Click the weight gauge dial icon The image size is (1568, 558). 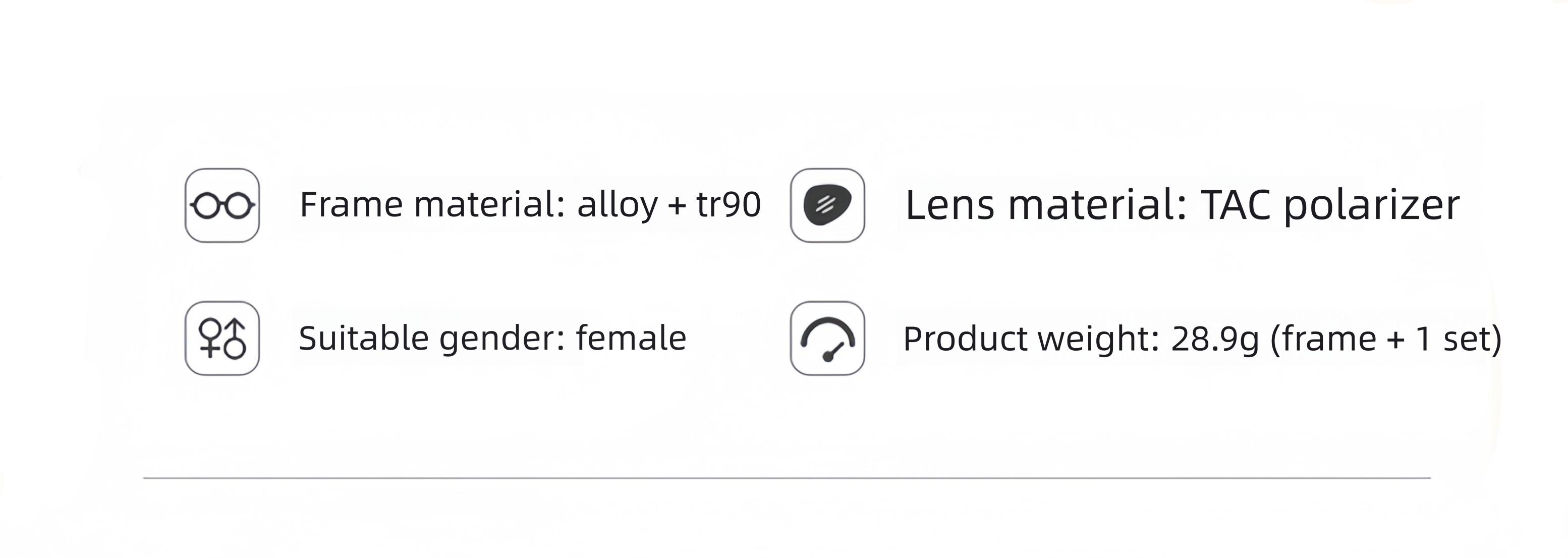coord(827,339)
